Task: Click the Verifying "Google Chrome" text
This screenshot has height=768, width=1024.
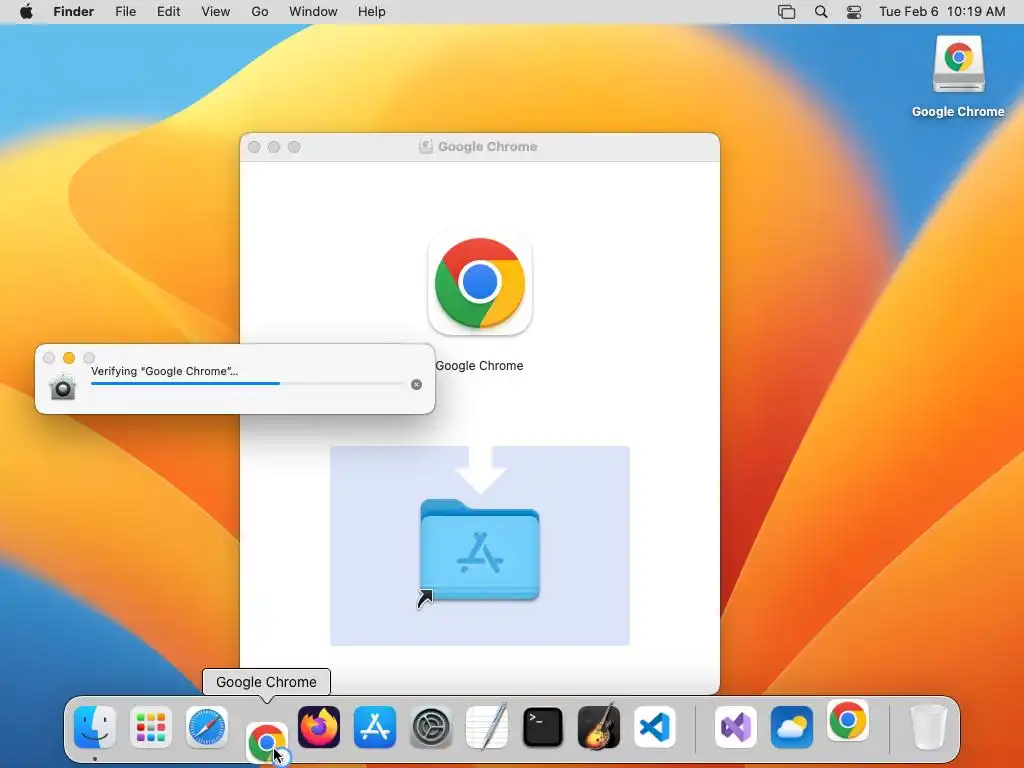Action: (x=165, y=371)
